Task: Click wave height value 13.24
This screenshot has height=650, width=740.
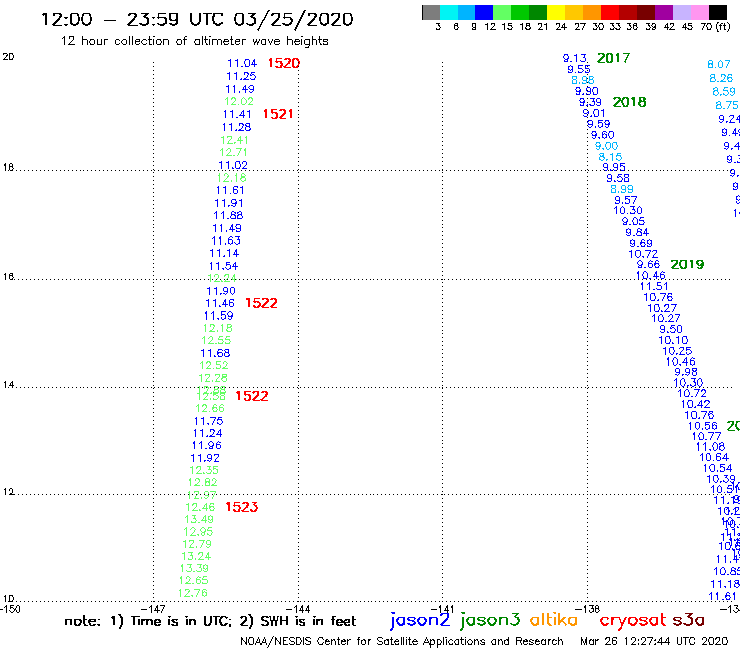Action: (196, 556)
